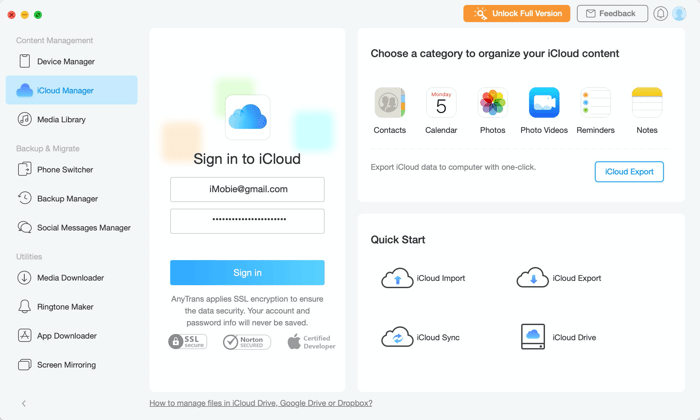The height and width of the screenshot is (420, 700).
Task: Open the link about managing iCloud Drive files
Action: click(261, 403)
